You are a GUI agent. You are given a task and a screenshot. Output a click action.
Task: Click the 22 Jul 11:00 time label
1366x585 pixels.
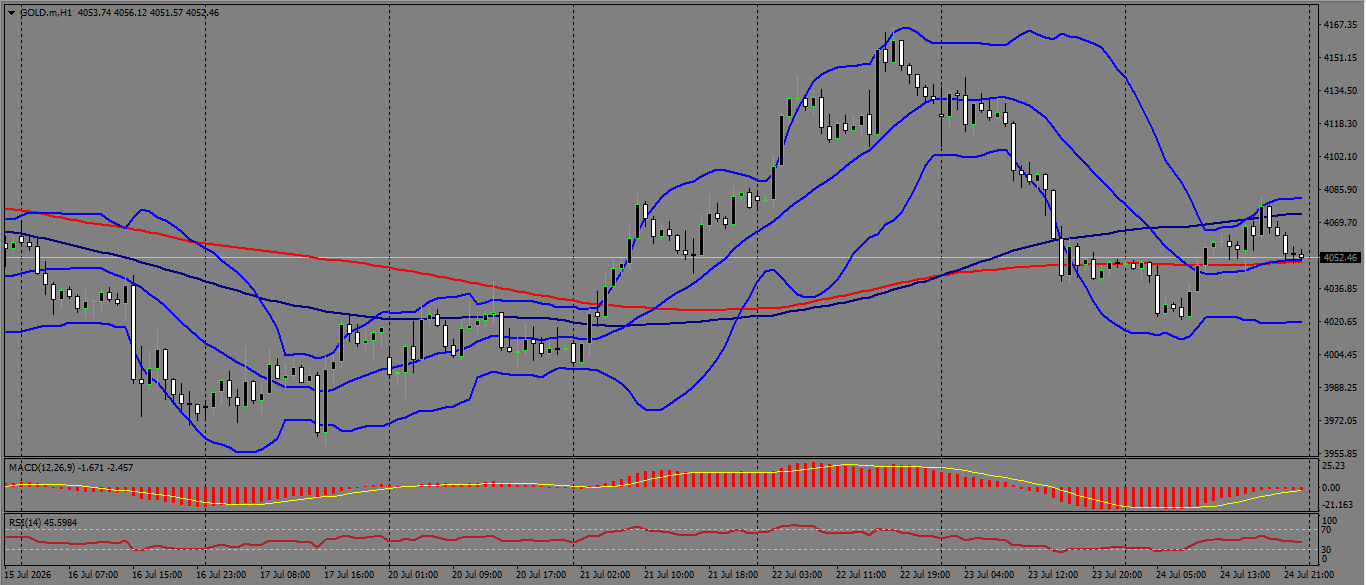861,576
